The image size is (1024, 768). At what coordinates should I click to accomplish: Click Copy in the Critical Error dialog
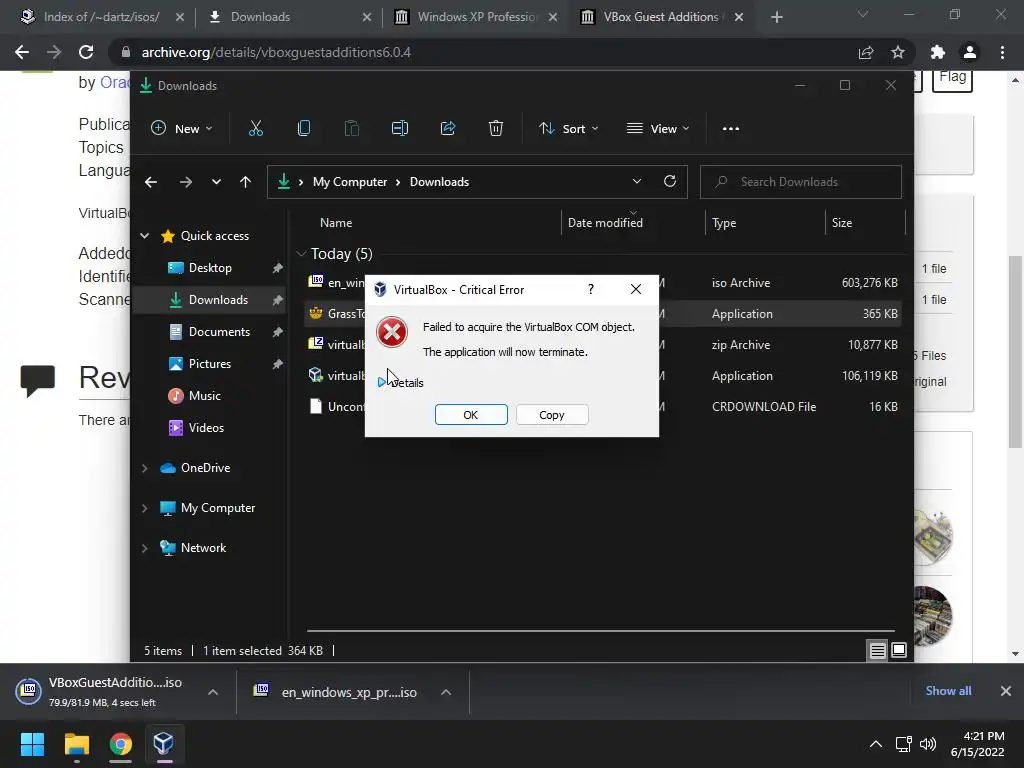(x=552, y=415)
